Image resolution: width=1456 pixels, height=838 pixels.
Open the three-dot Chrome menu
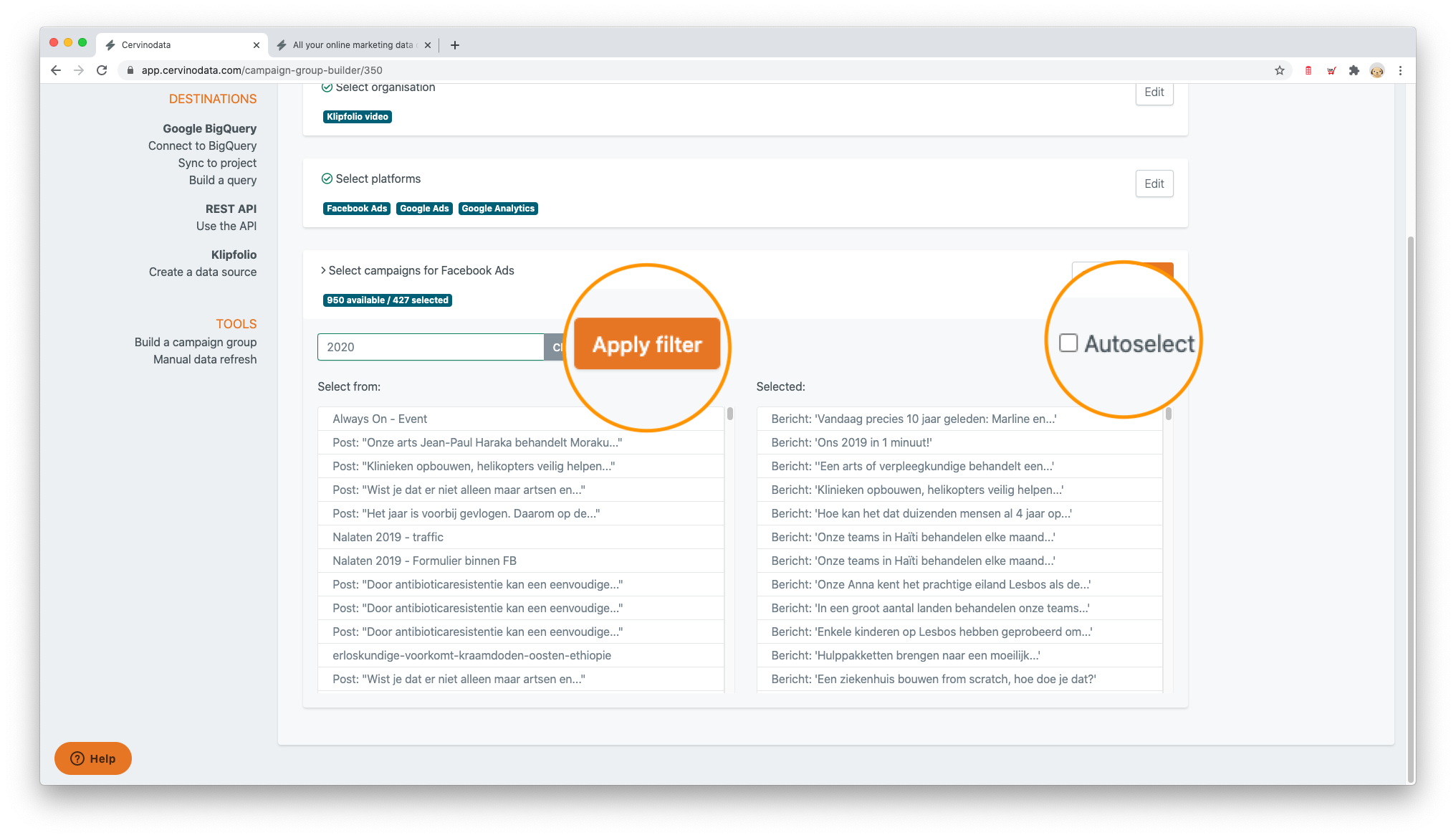point(1400,70)
